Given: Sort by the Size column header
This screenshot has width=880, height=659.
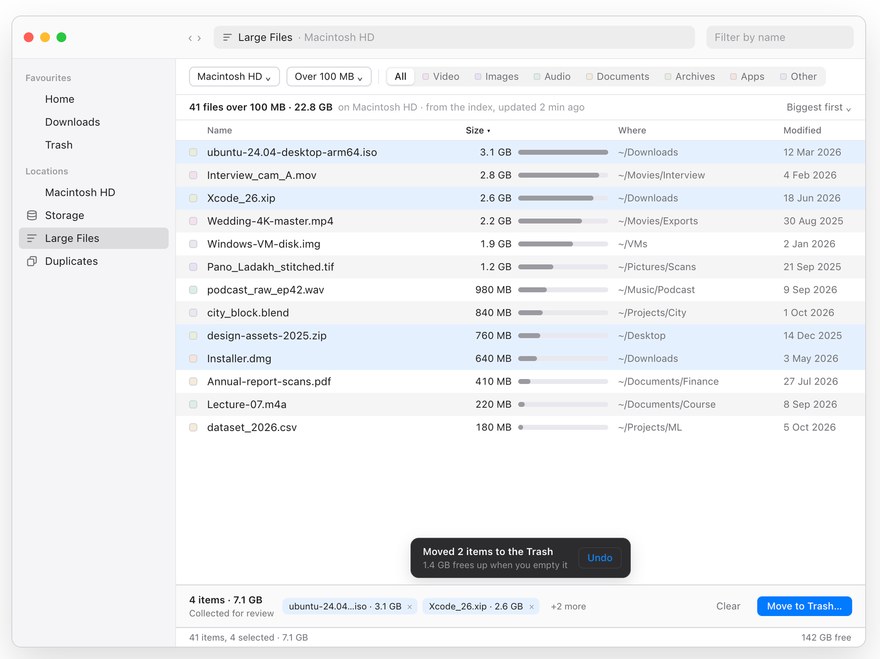Looking at the screenshot, I should 478,130.
